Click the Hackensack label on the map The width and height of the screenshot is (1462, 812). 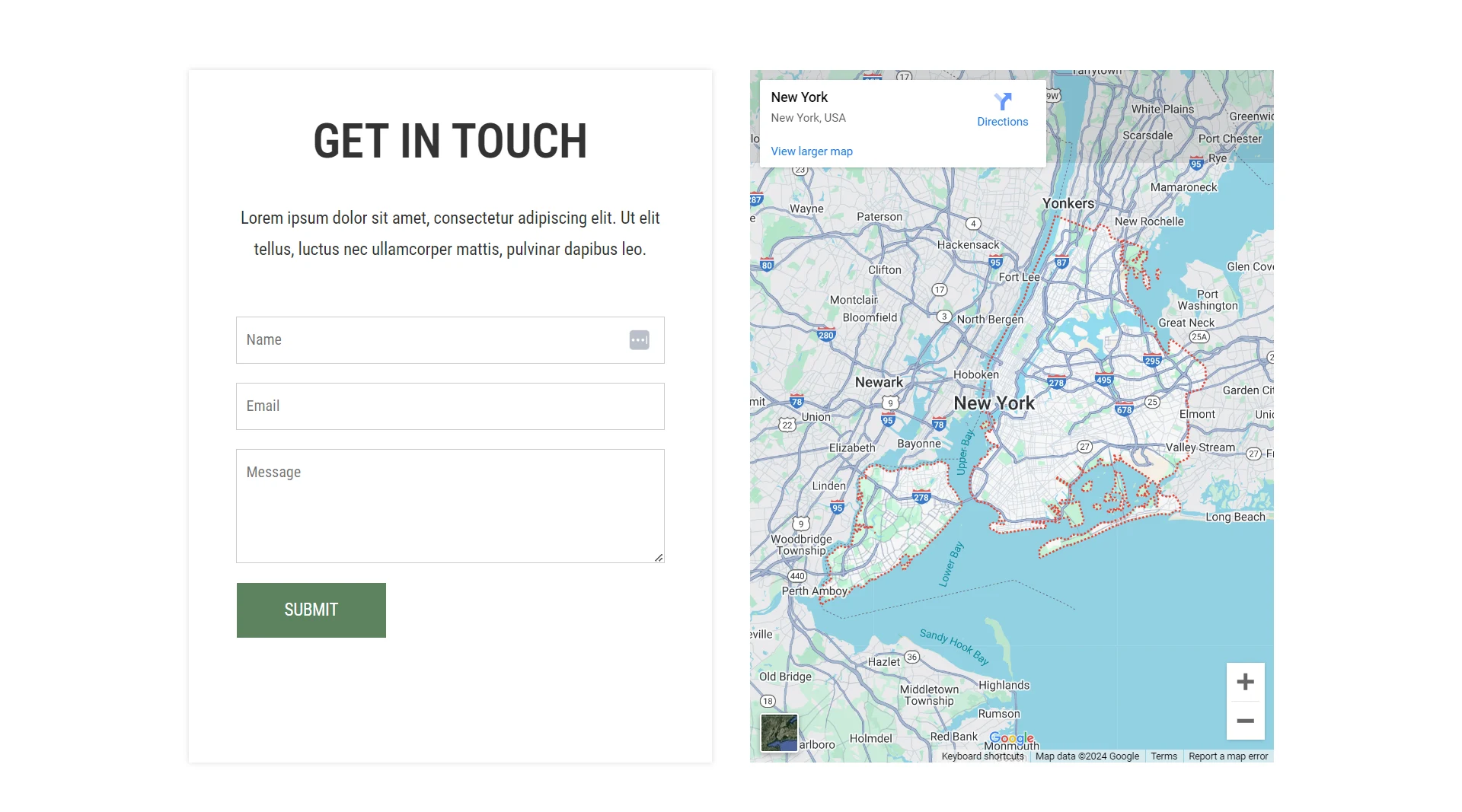pyautogui.click(x=968, y=245)
